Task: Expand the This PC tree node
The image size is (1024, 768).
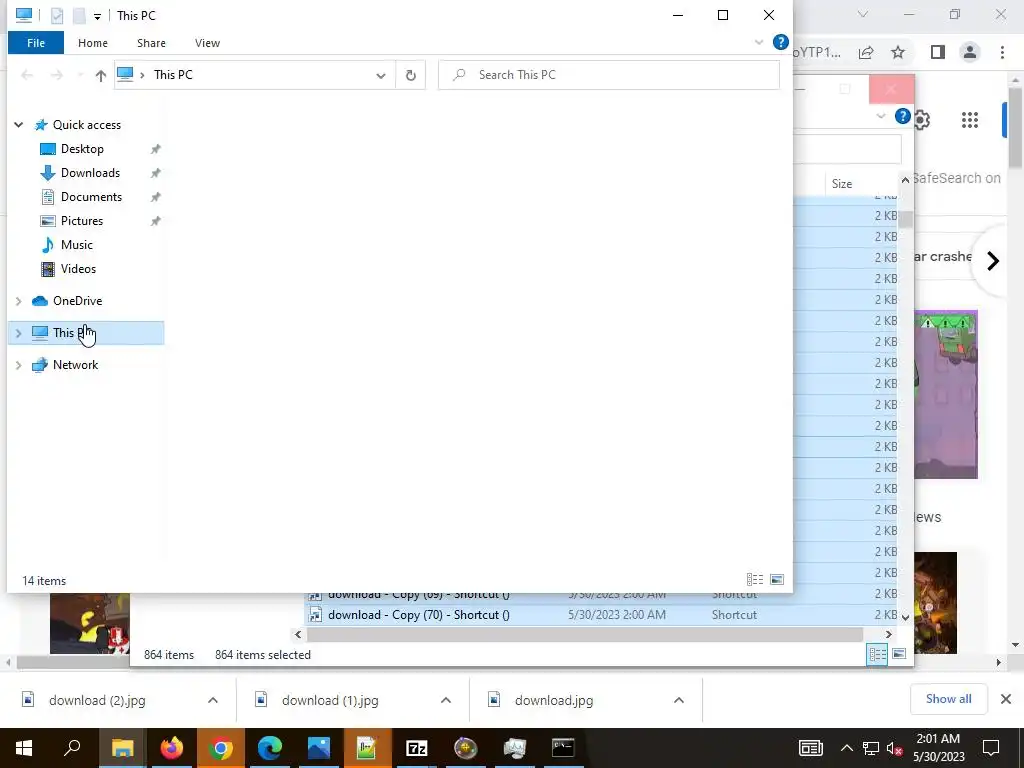Action: pyautogui.click(x=18, y=333)
